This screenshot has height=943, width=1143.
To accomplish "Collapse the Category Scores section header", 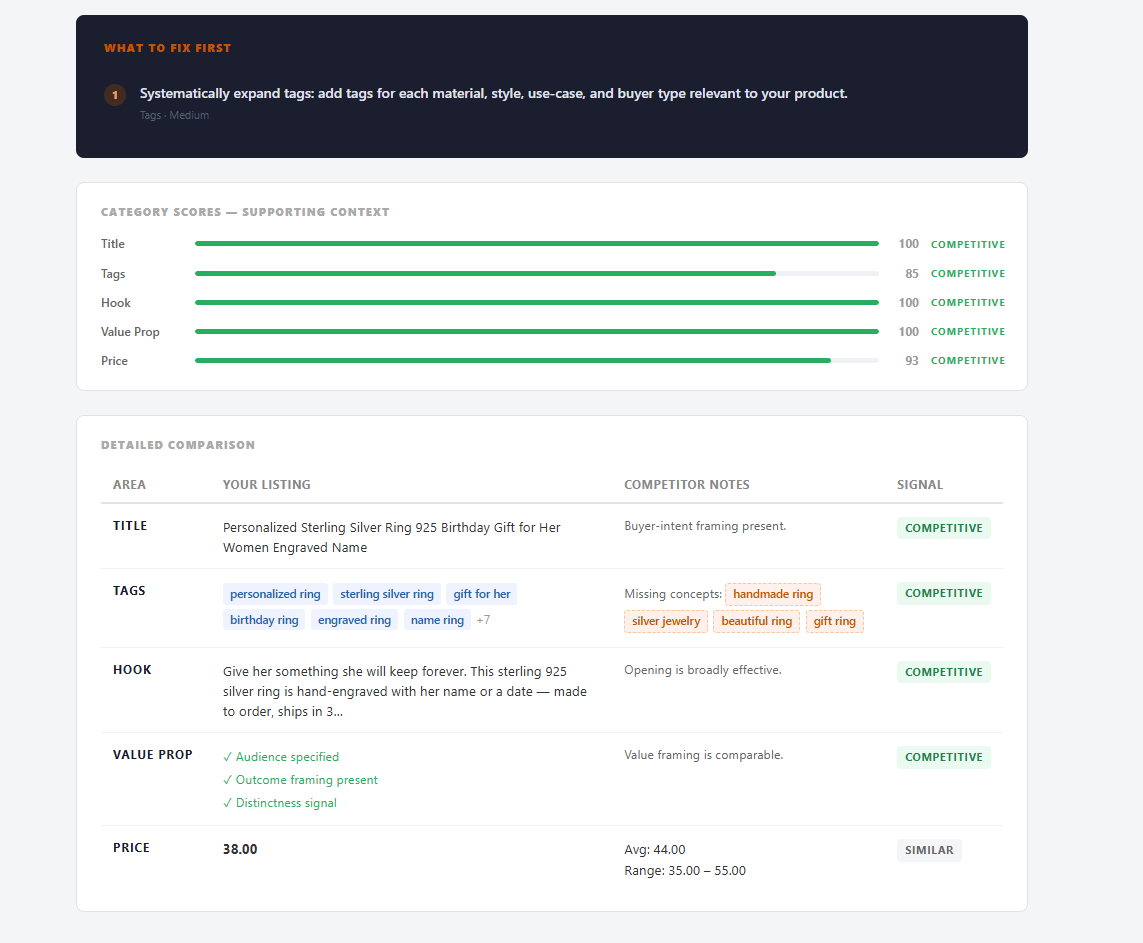I will [245, 211].
